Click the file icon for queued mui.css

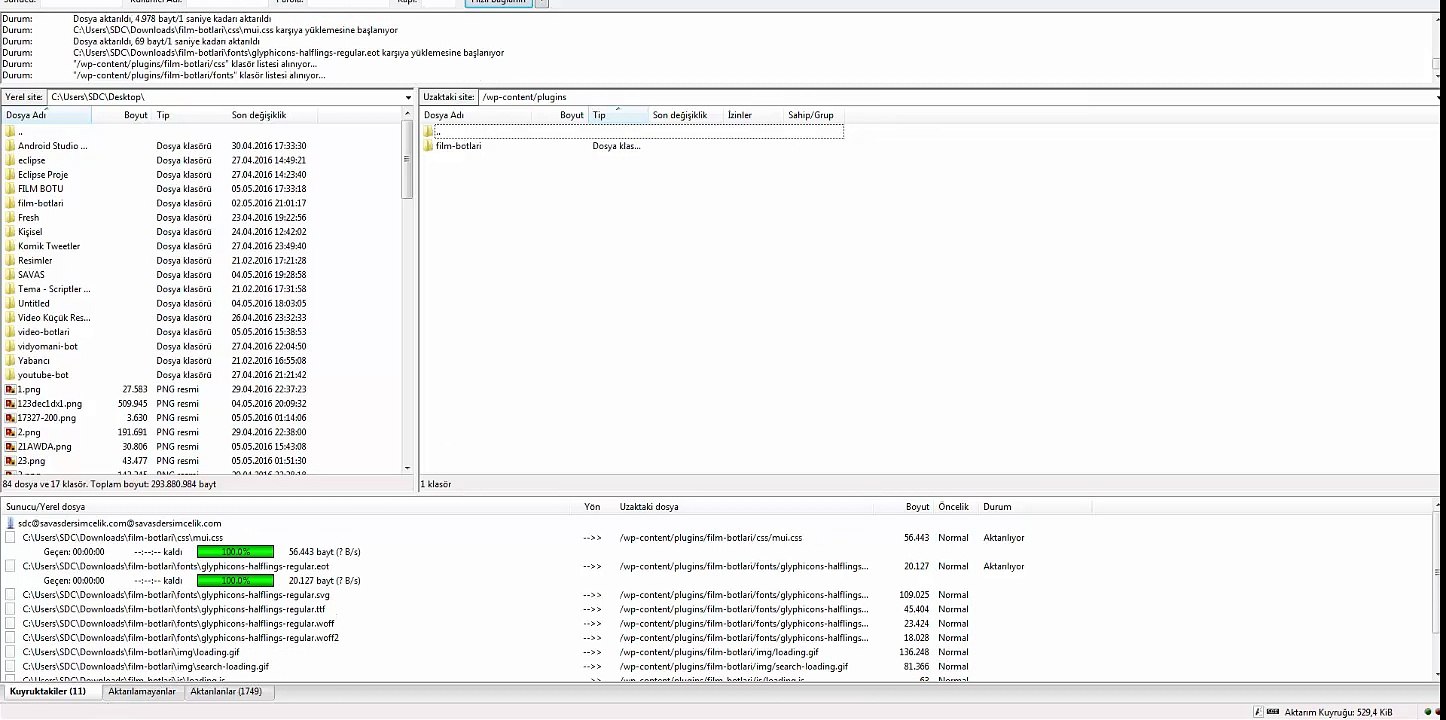point(10,538)
